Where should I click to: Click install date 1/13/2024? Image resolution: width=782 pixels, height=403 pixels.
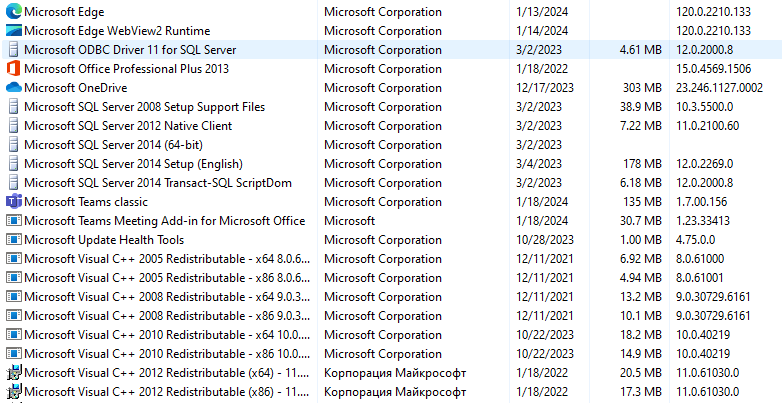pos(542,11)
